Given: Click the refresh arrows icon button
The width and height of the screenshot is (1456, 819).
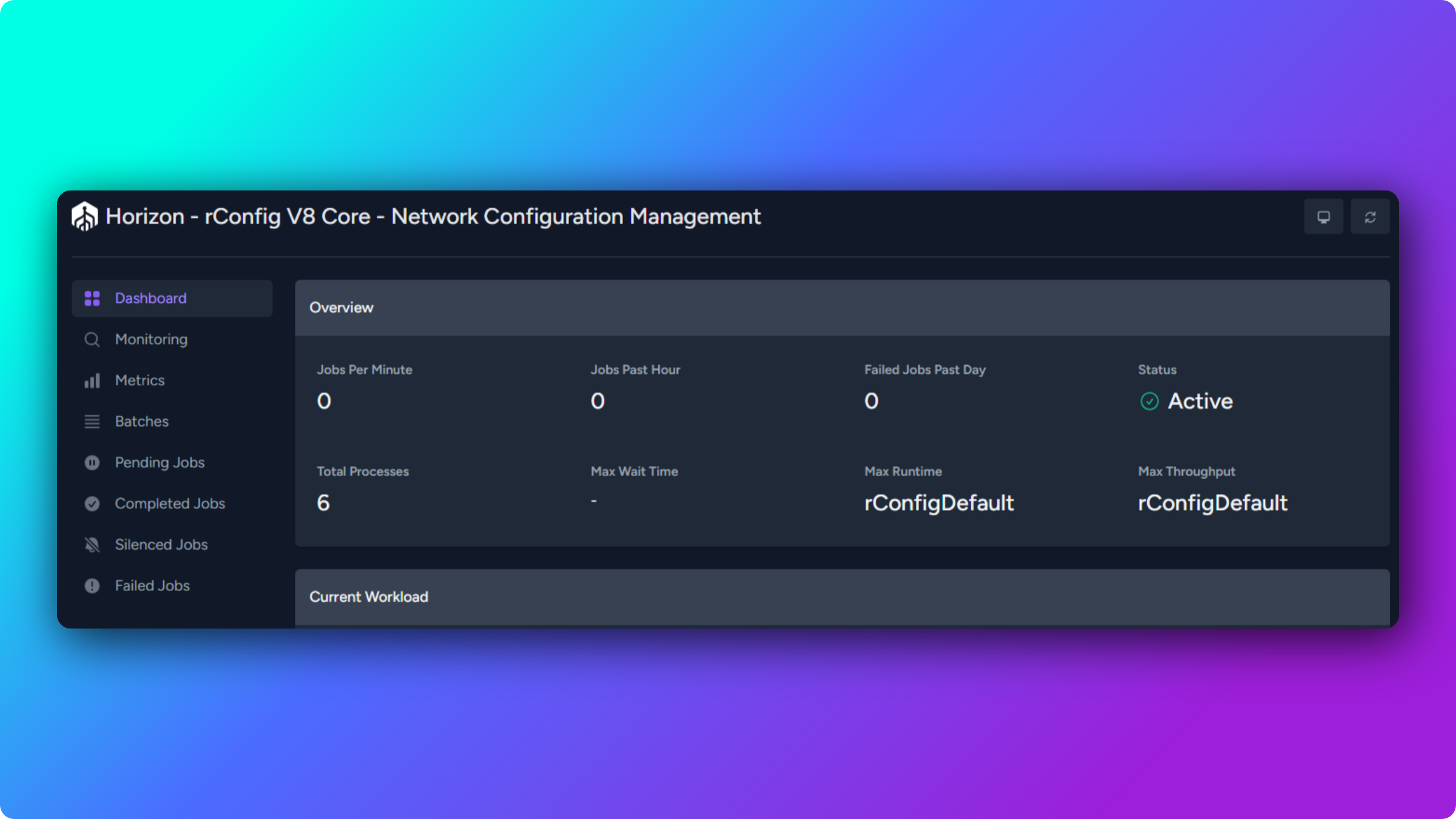Looking at the screenshot, I should click(1370, 217).
